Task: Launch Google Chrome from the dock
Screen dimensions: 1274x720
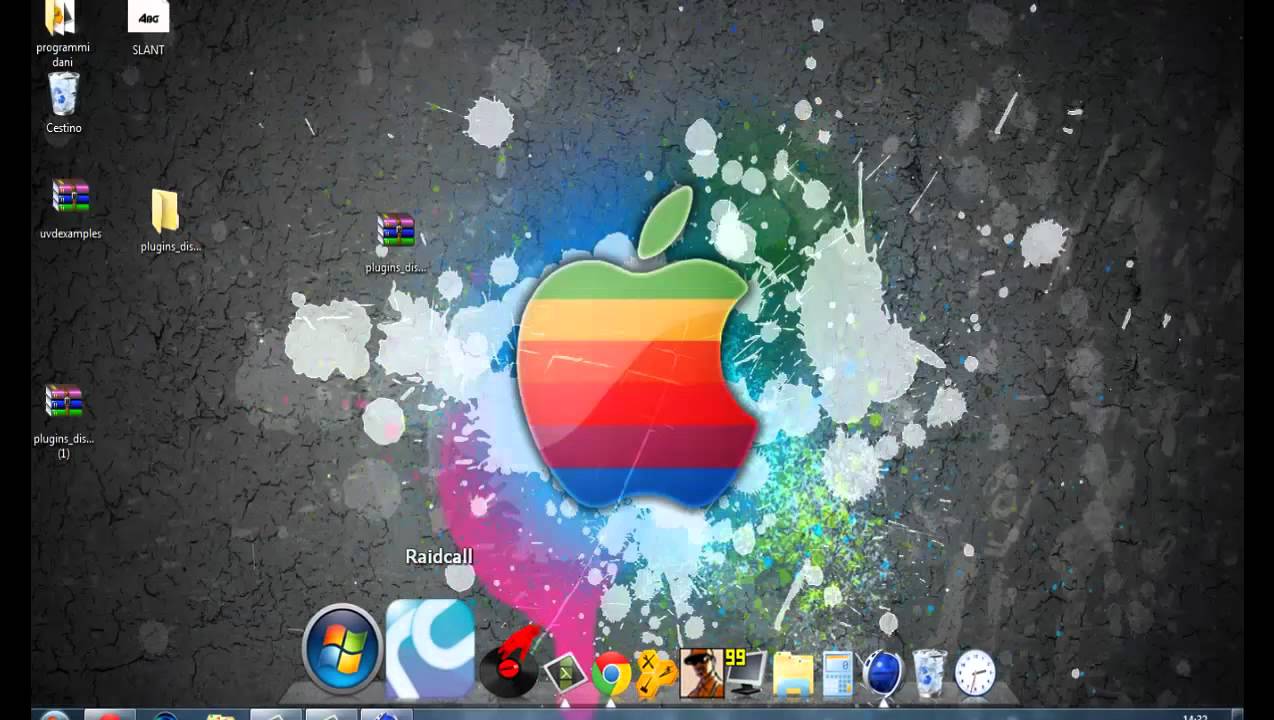Action: 611,674
